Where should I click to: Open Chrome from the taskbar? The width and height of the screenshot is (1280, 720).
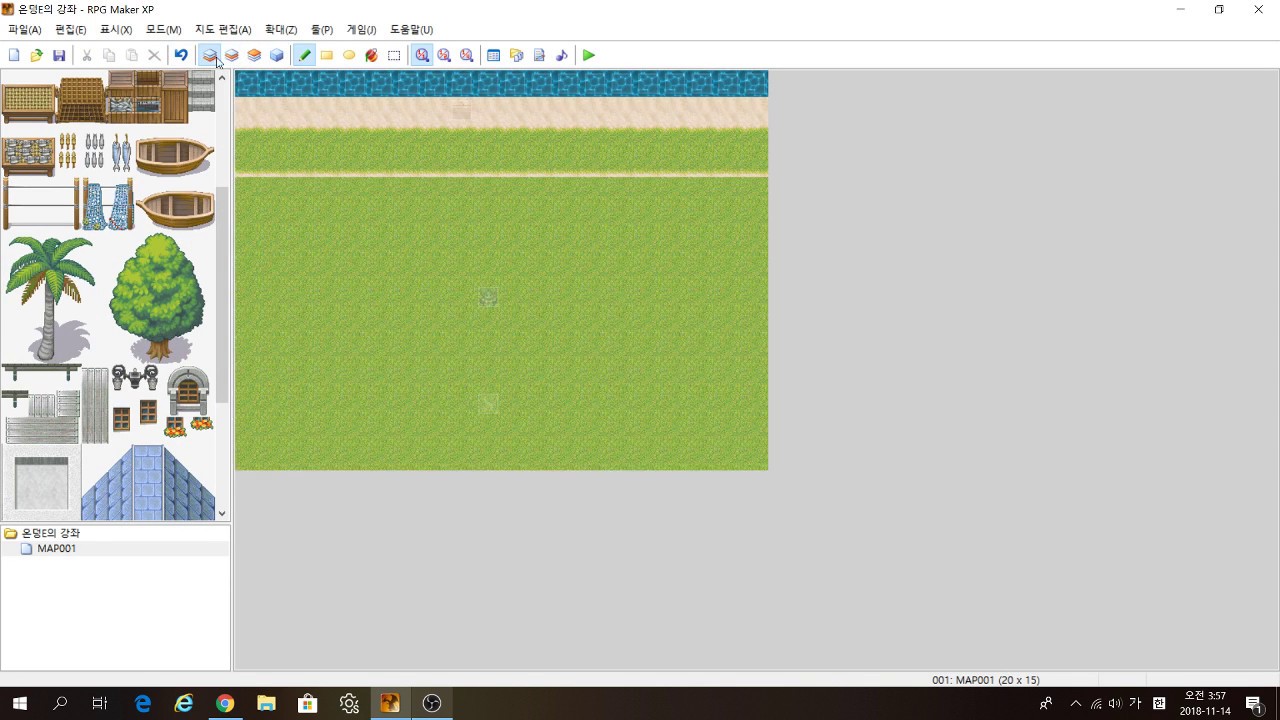point(225,703)
